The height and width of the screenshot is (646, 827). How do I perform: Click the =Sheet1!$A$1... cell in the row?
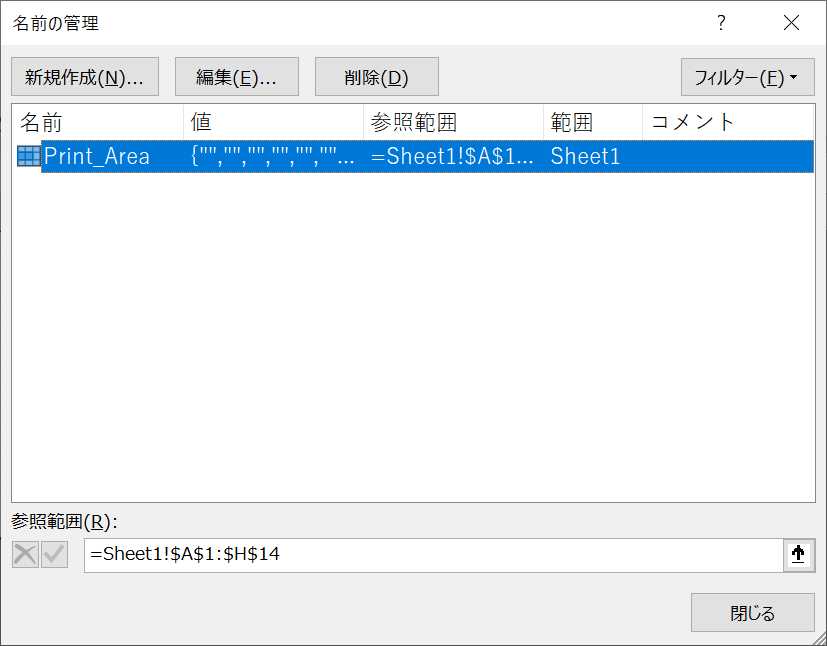pyautogui.click(x=452, y=156)
